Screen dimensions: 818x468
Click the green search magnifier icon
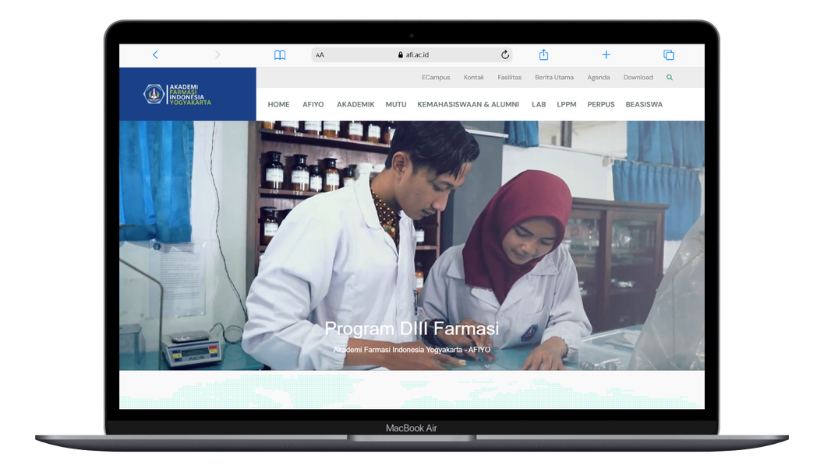coord(670,77)
